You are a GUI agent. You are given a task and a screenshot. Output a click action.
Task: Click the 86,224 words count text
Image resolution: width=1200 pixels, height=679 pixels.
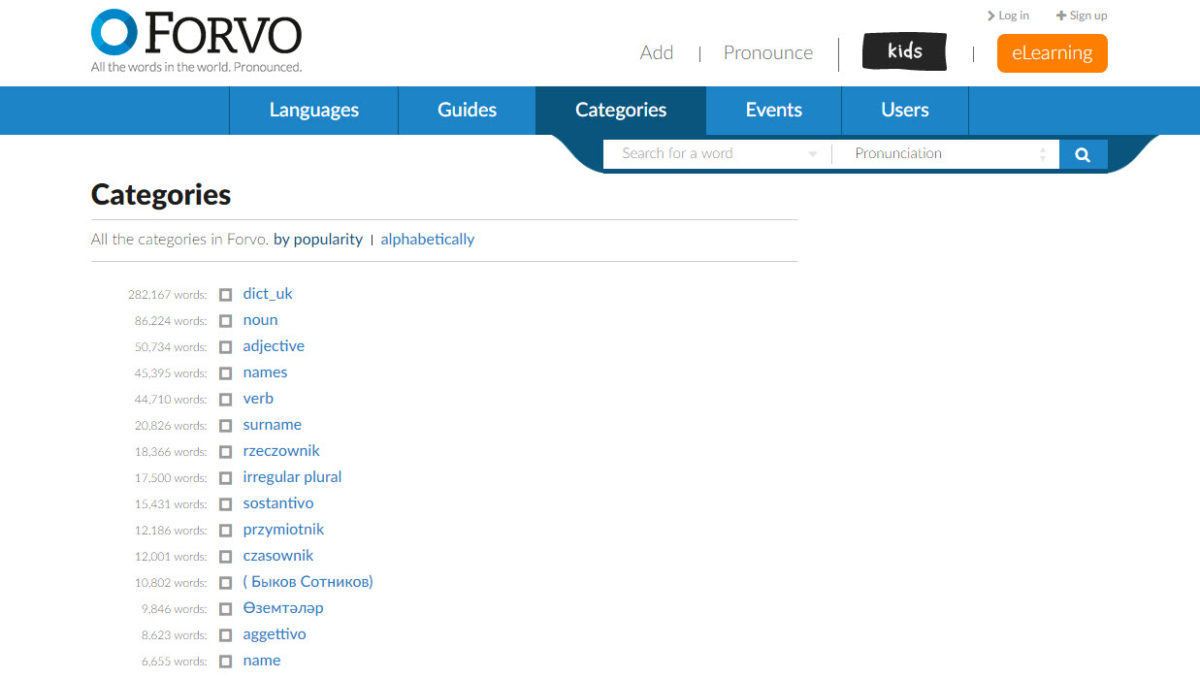[x=171, y=321]
